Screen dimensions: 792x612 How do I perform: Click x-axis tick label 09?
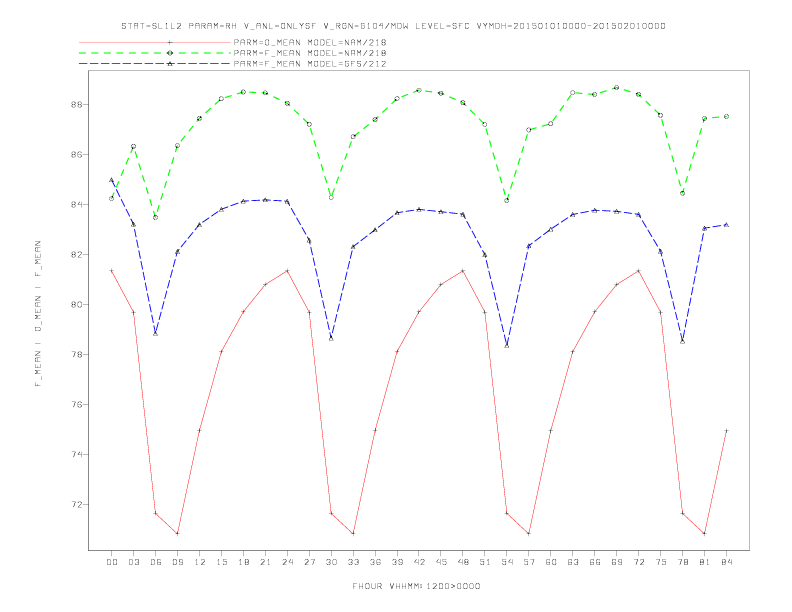coord(177,562)
